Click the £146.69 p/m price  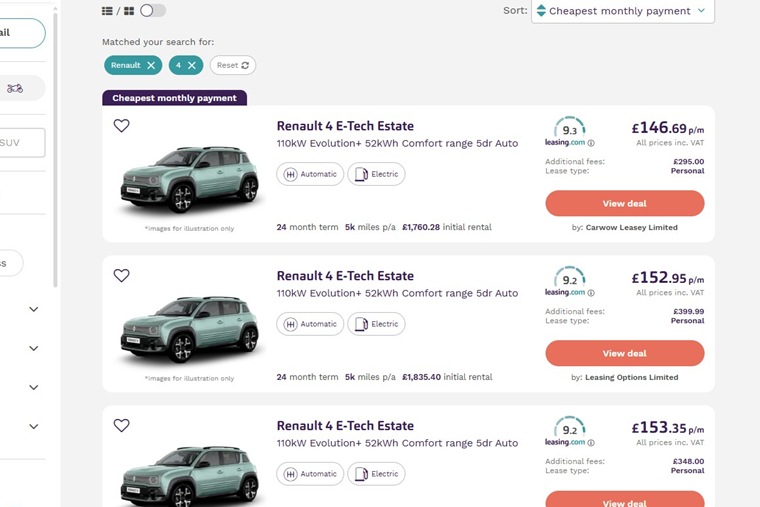[668, 128]
